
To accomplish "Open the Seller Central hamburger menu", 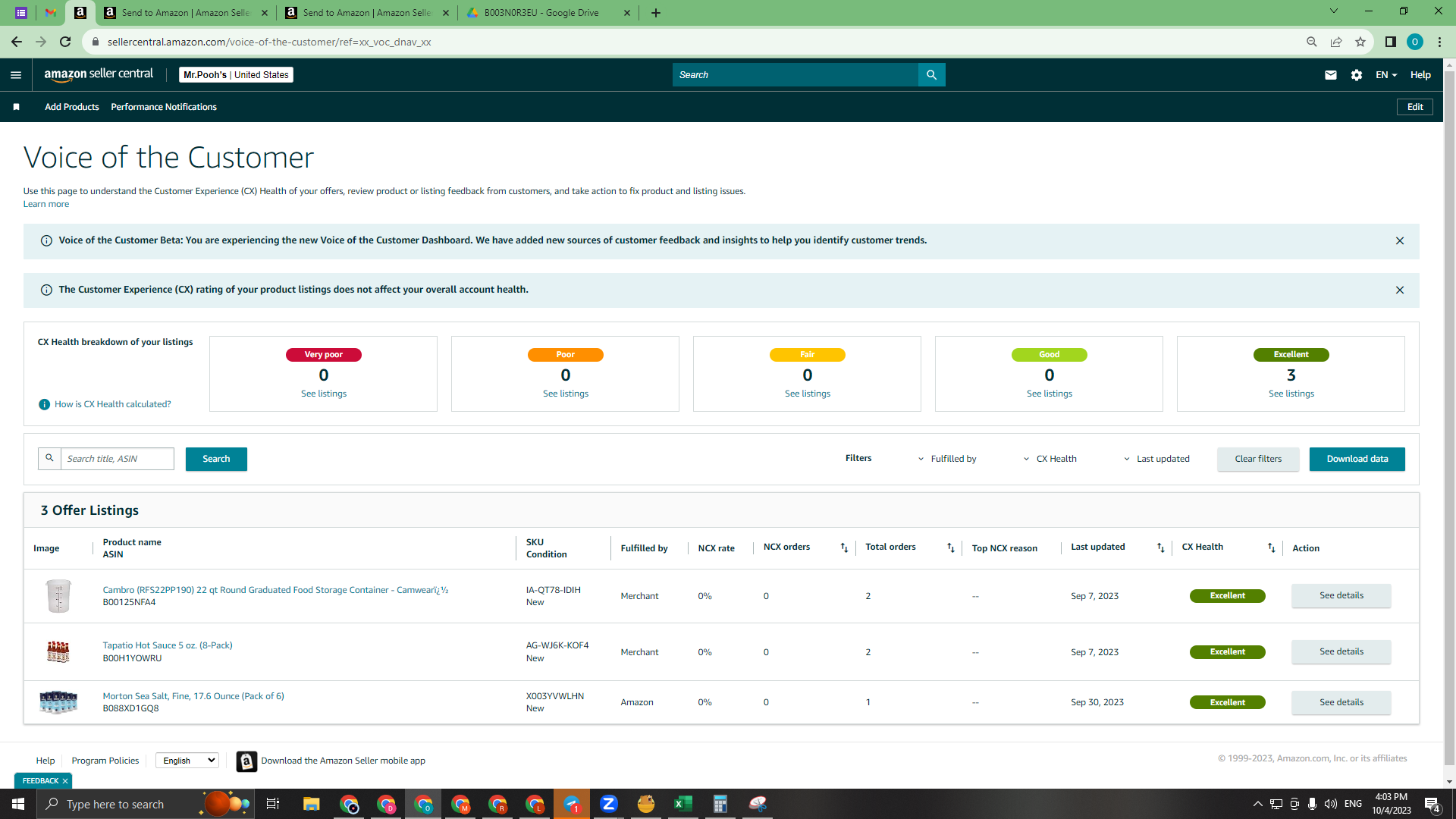I will [x=16, y=75].
